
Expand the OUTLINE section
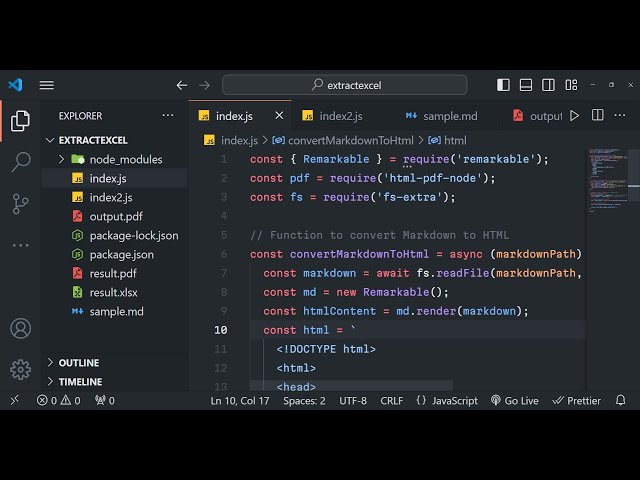(51, 363)
